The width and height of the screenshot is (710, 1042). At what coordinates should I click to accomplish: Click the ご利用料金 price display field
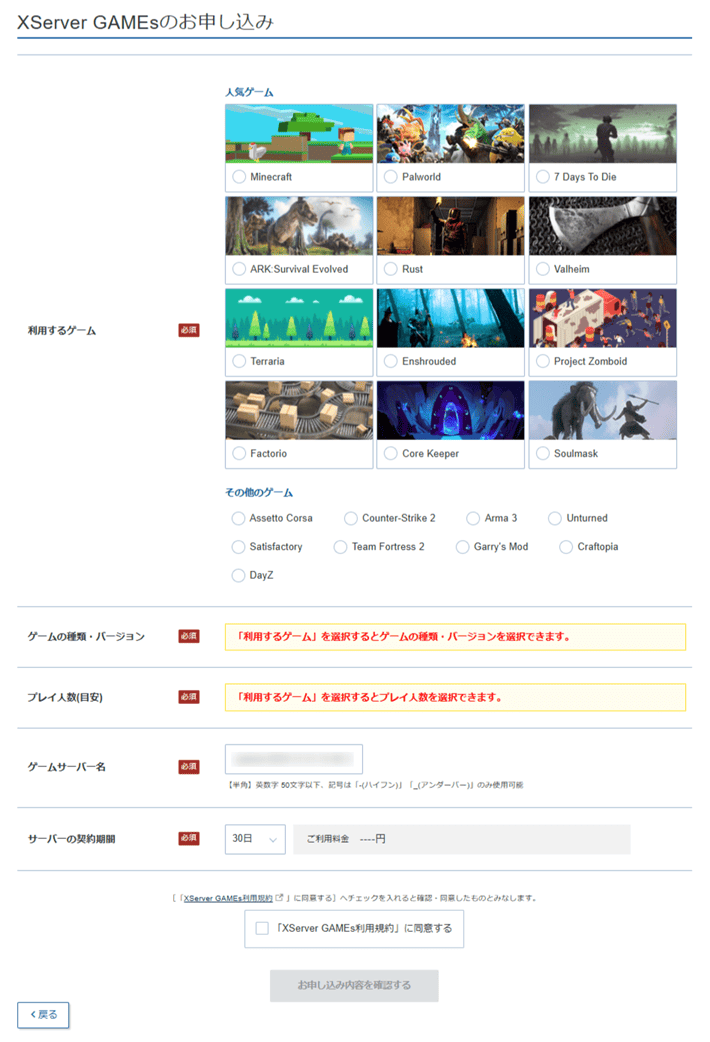[x=462, y=839]
